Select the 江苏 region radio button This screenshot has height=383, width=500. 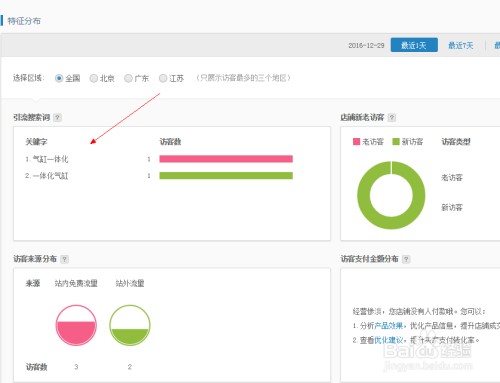[x=163, y=78]
